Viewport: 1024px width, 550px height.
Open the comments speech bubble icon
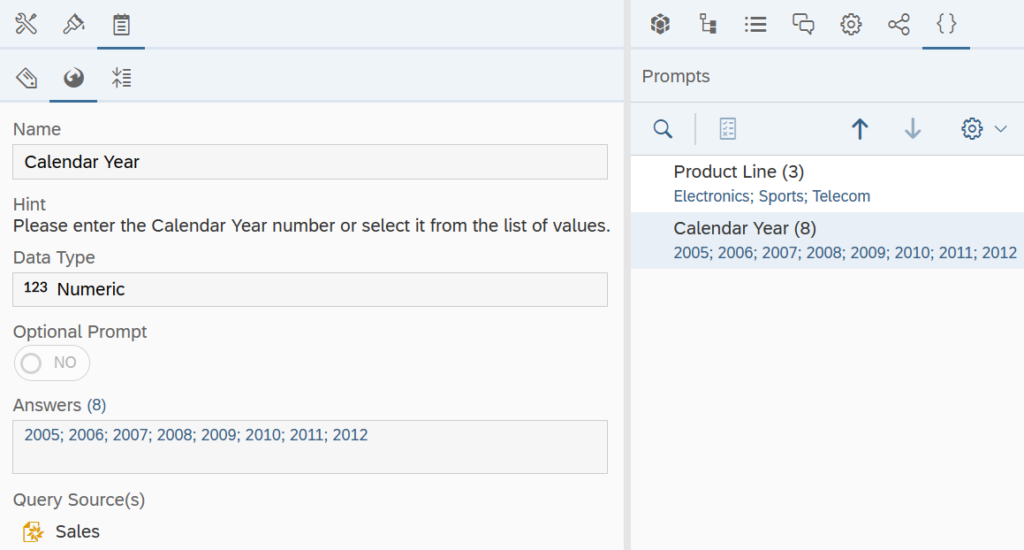coord(803,25)
